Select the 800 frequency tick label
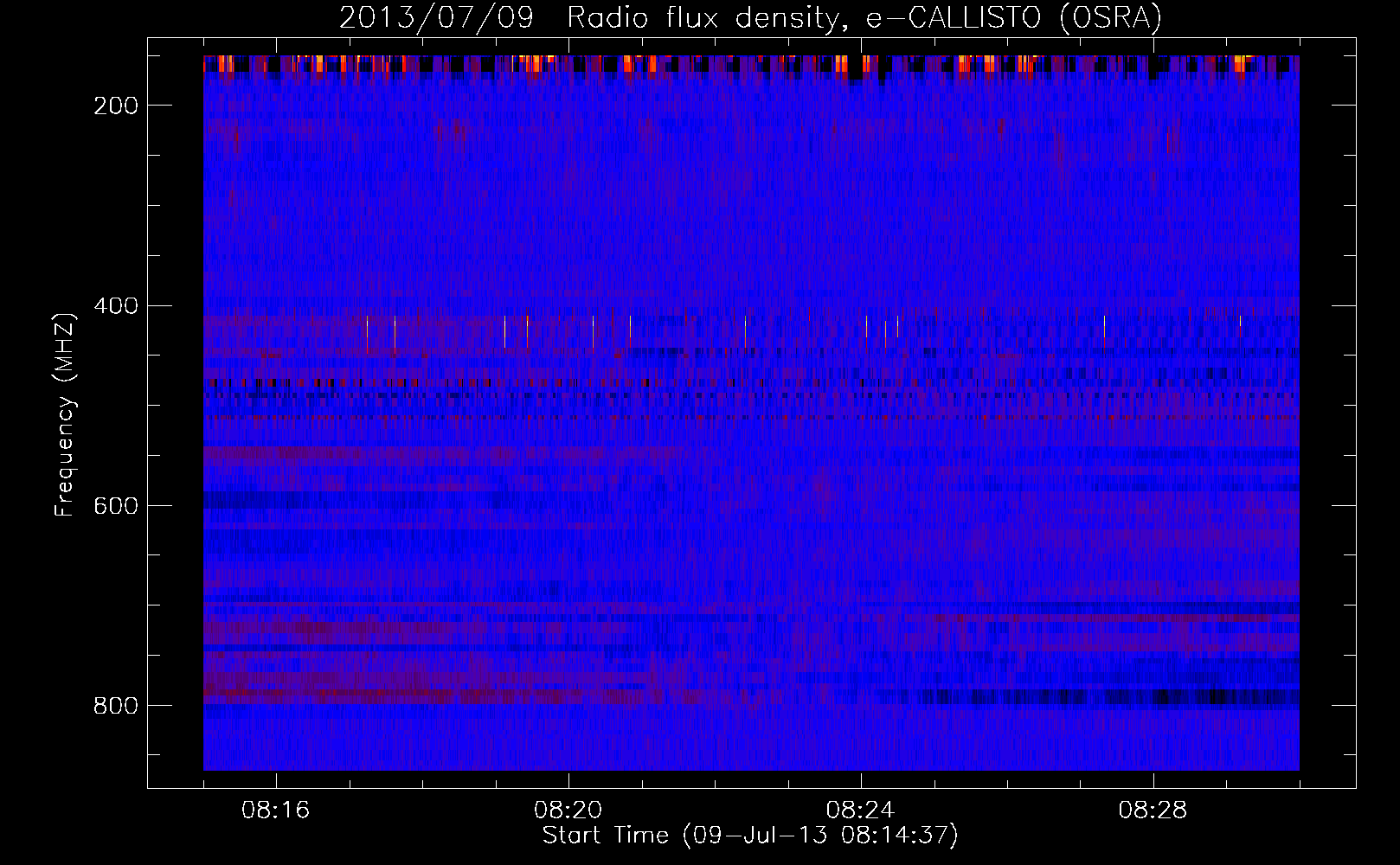Viewport: 1400px width, 865px height. point(116,706)
